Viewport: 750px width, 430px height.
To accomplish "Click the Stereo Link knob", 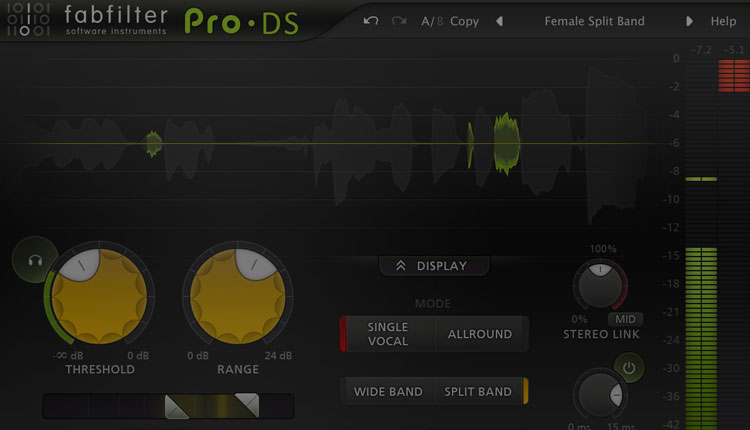I will [x=600, y=286].
